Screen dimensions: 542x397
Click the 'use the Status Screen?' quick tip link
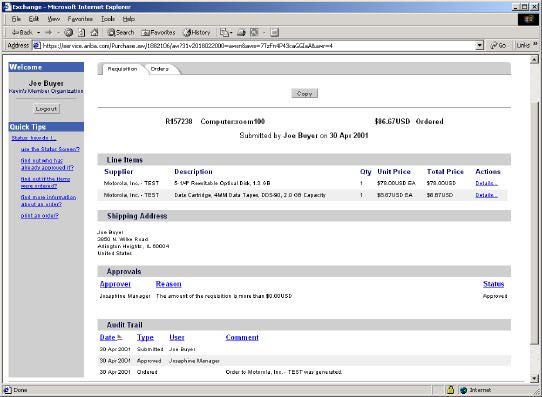(50, 149)
